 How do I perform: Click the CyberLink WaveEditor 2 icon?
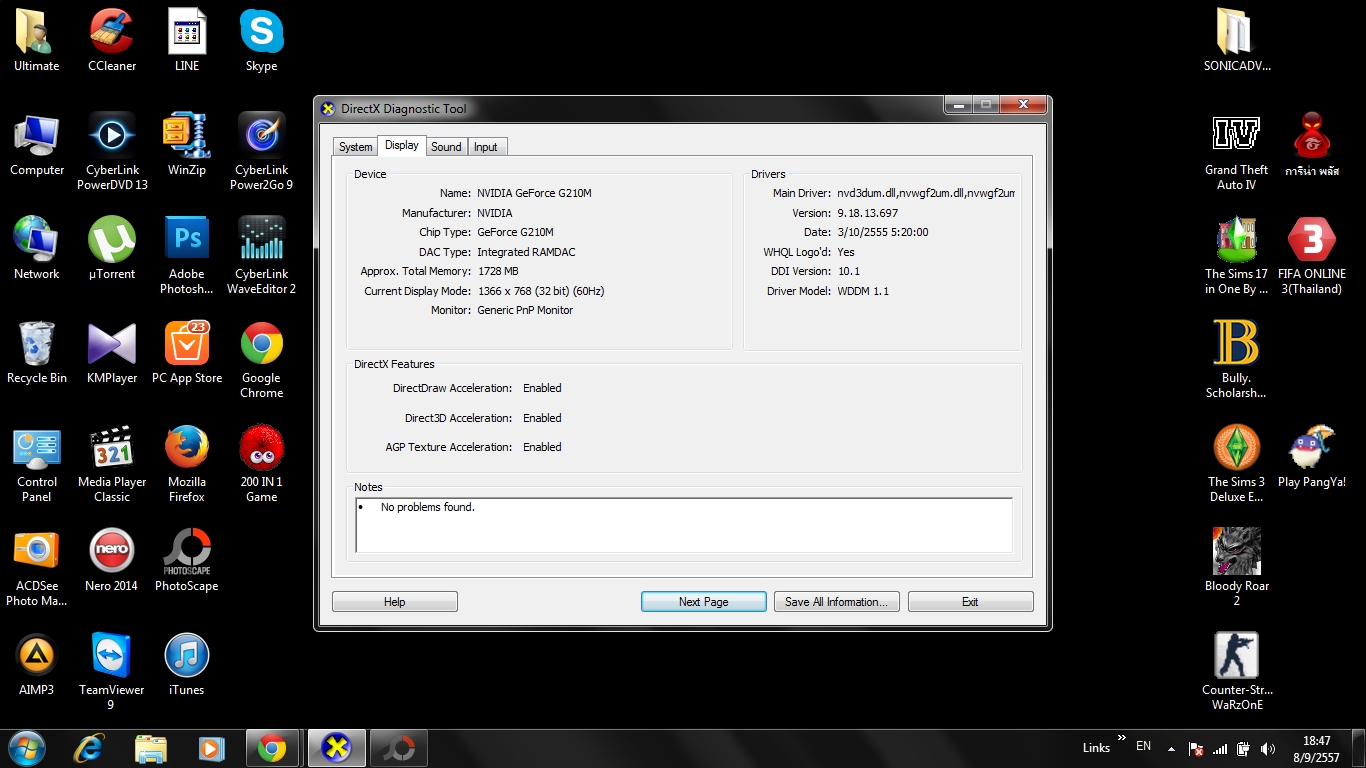[262, 256]
